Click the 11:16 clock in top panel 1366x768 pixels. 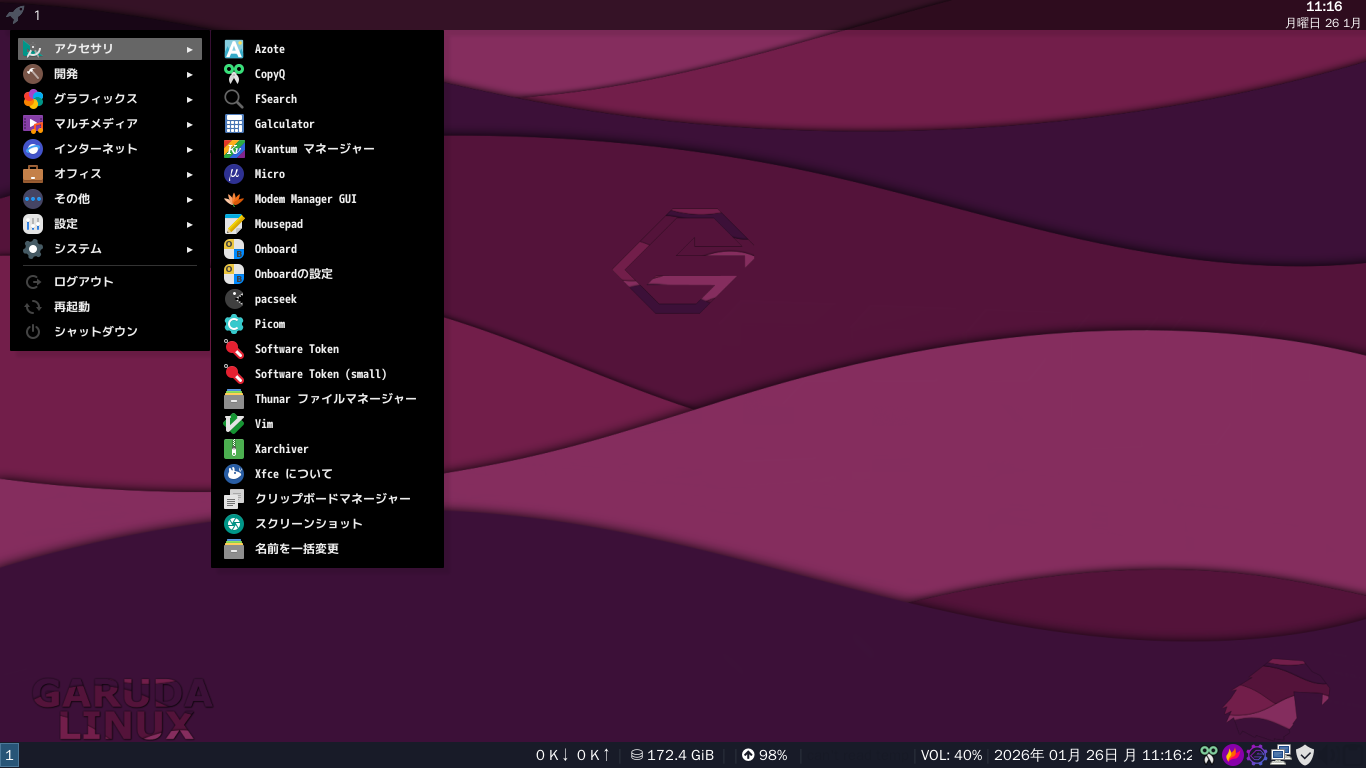(x=1324, y=7)
